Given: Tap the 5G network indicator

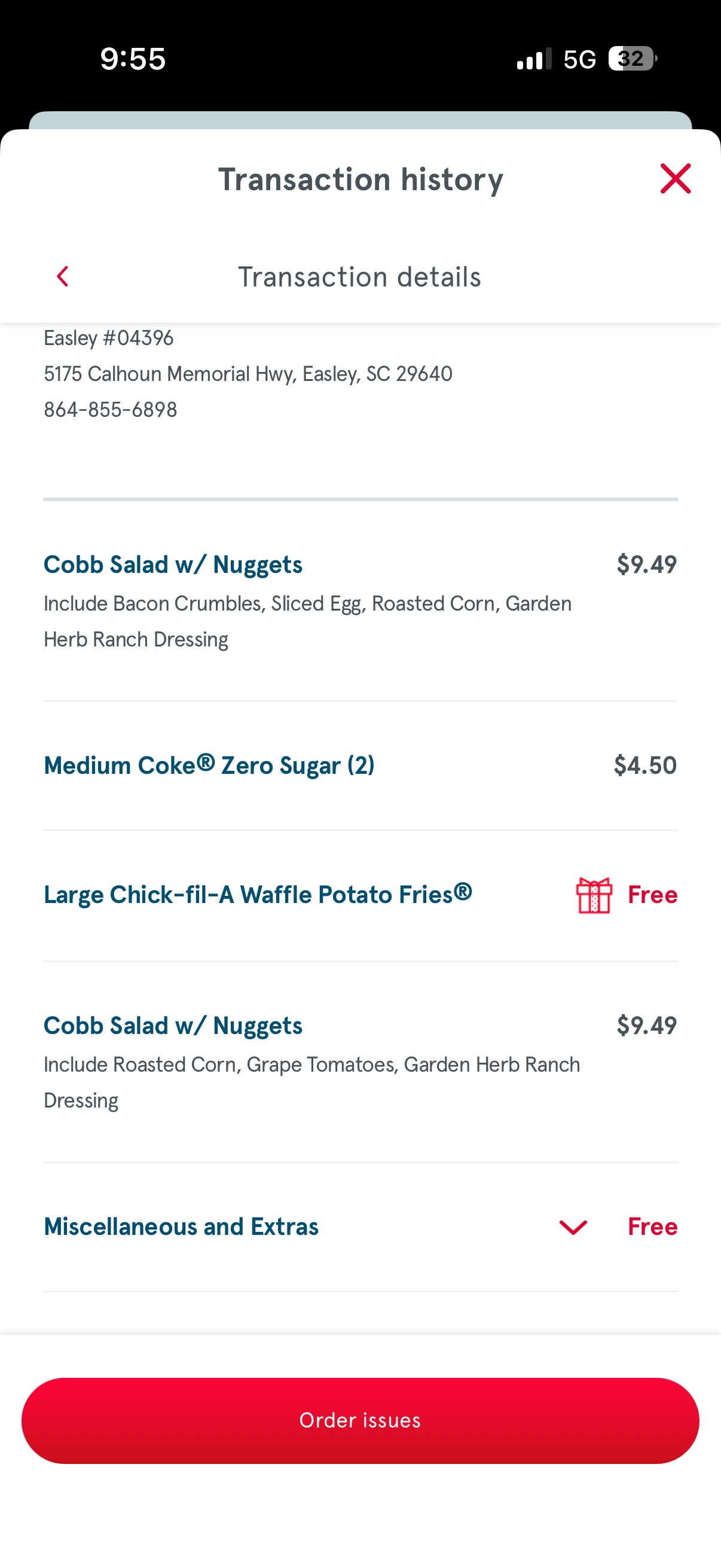Looking at the screenshot, I should coord(579,59).
